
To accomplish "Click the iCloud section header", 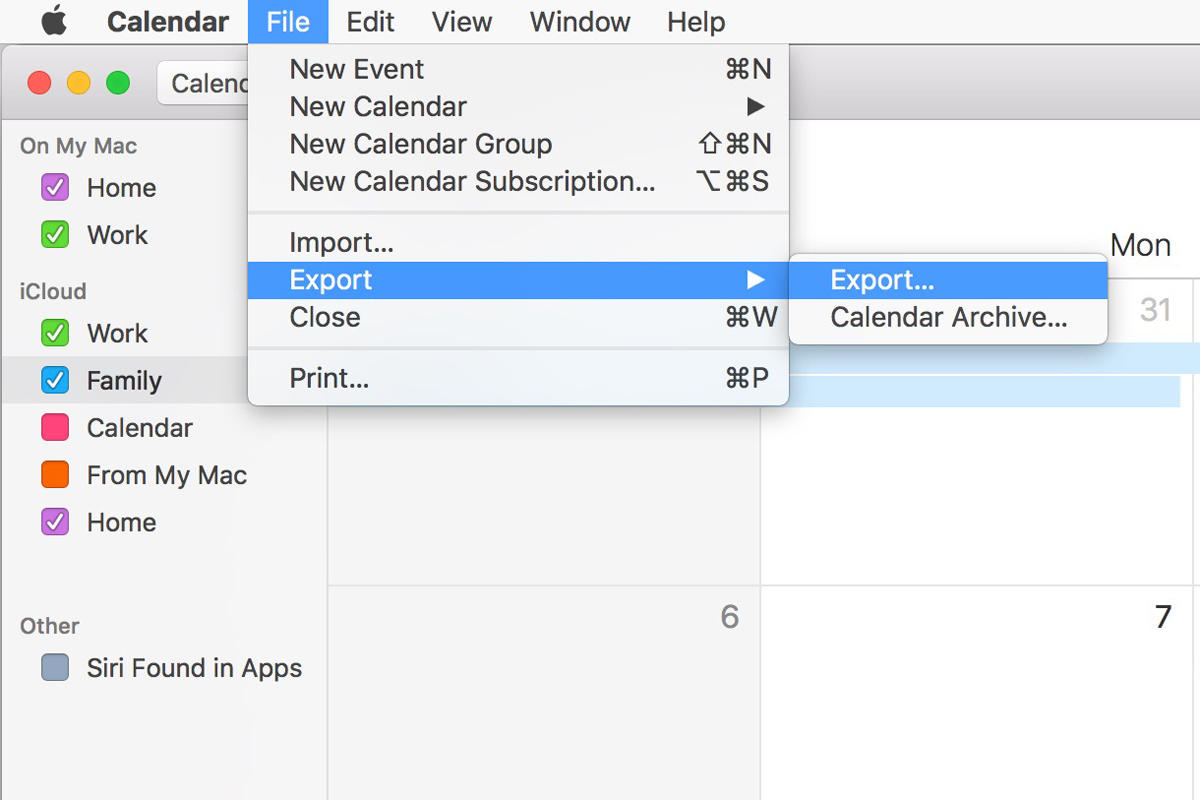I will point(53,291).
